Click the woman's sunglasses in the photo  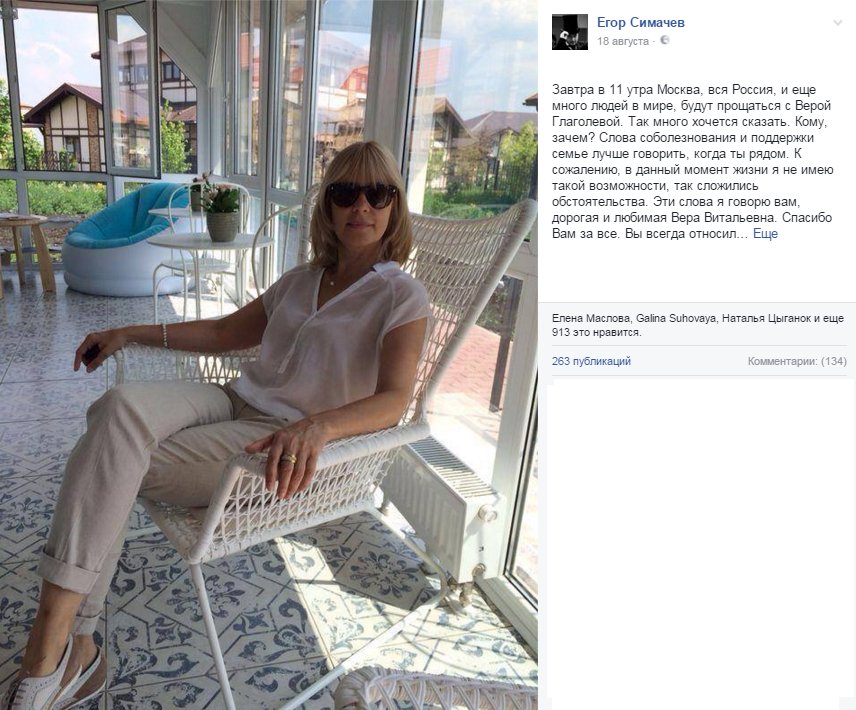[x=362, y=195]
